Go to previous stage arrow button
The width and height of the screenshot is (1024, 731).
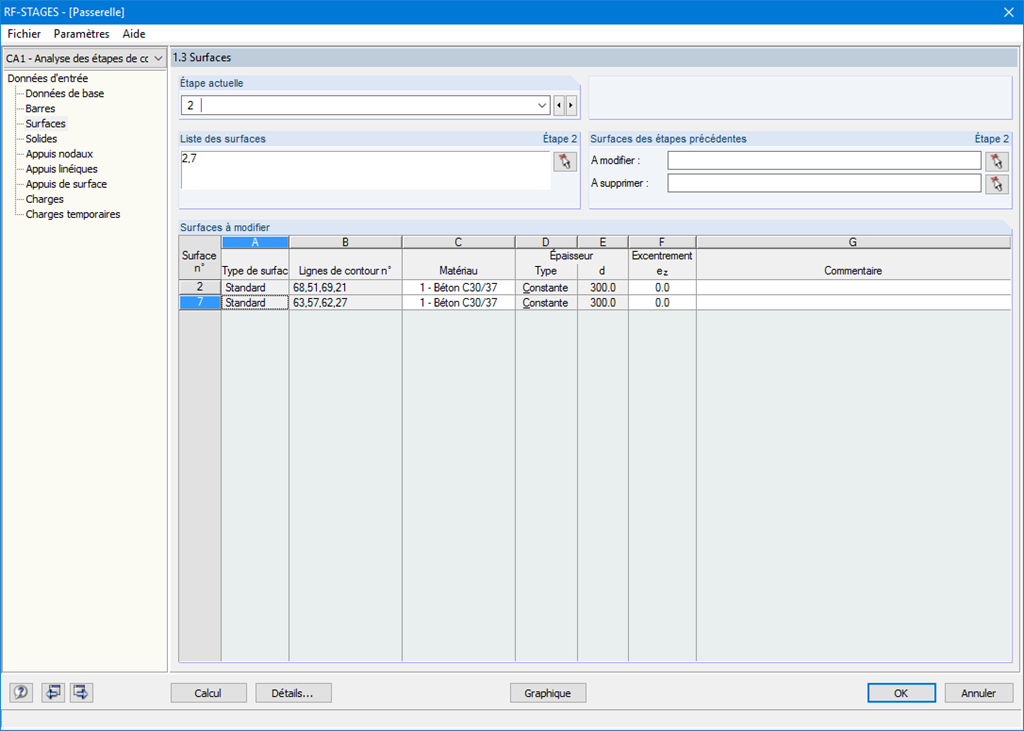tap(559, 105)
